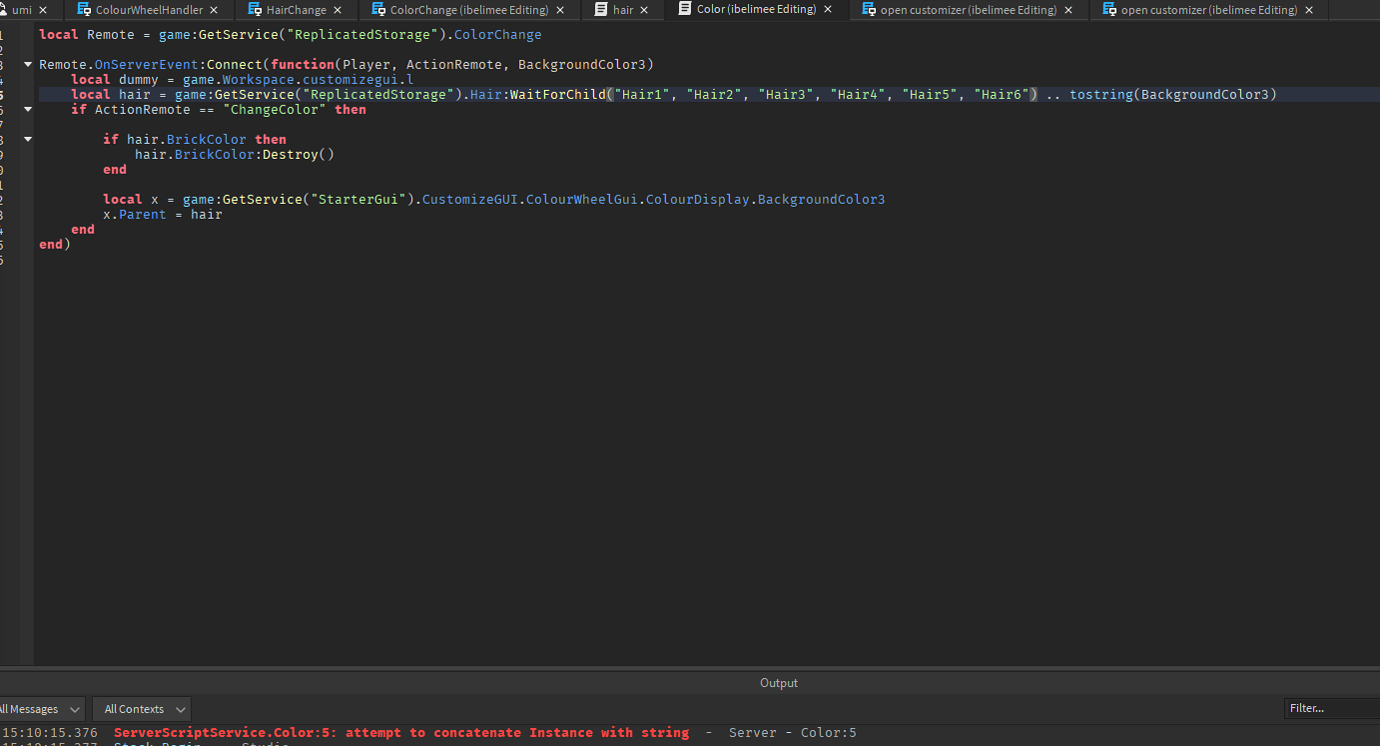Close the Color (ibelimee Editing) tab

pos(828,10)
